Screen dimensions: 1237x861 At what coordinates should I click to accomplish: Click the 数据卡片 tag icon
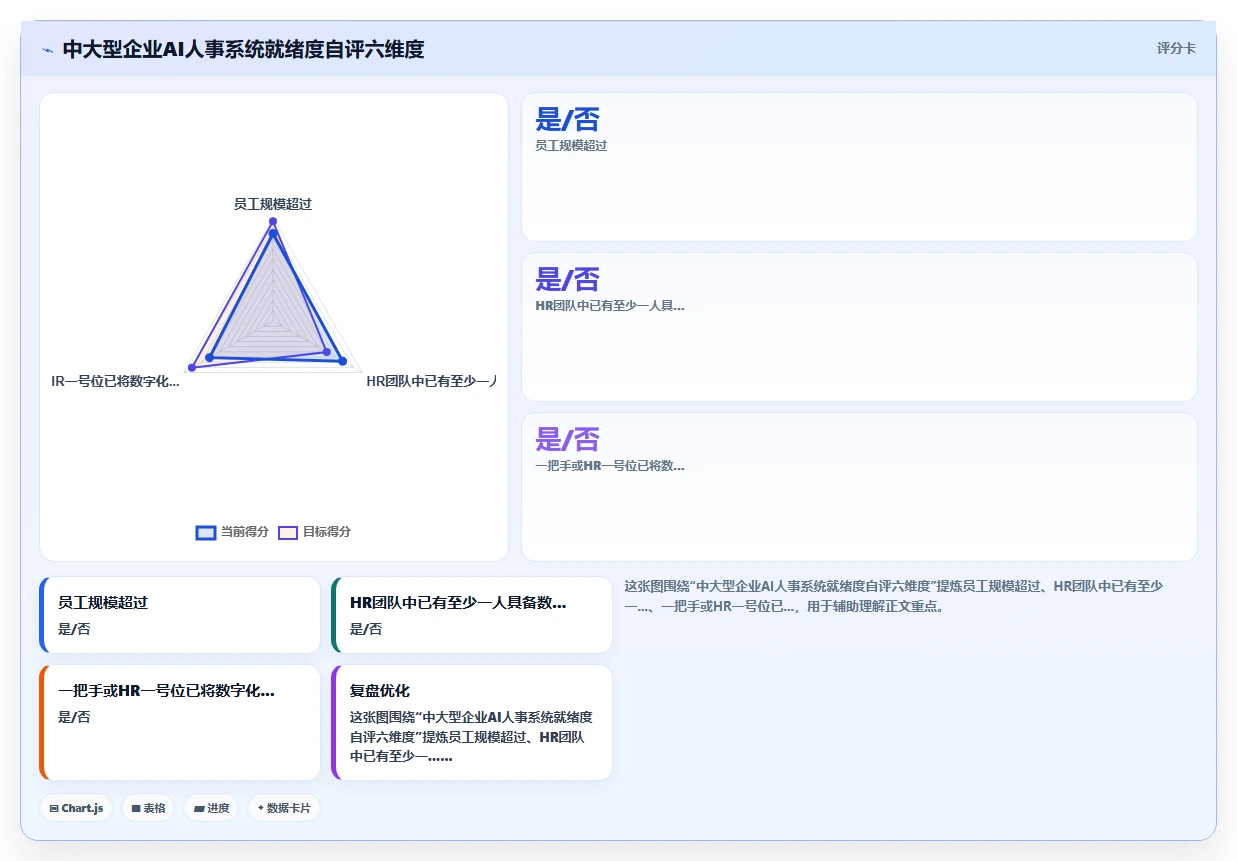click(x=261, y=807)
